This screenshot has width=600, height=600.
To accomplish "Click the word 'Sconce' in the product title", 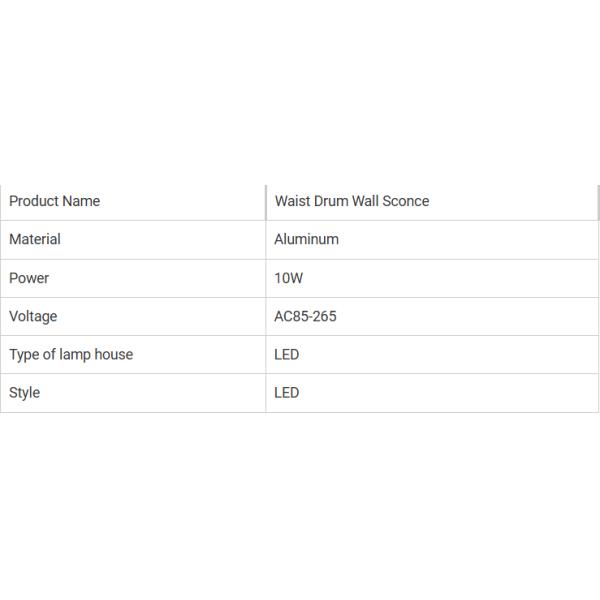I will click(408, 201).
